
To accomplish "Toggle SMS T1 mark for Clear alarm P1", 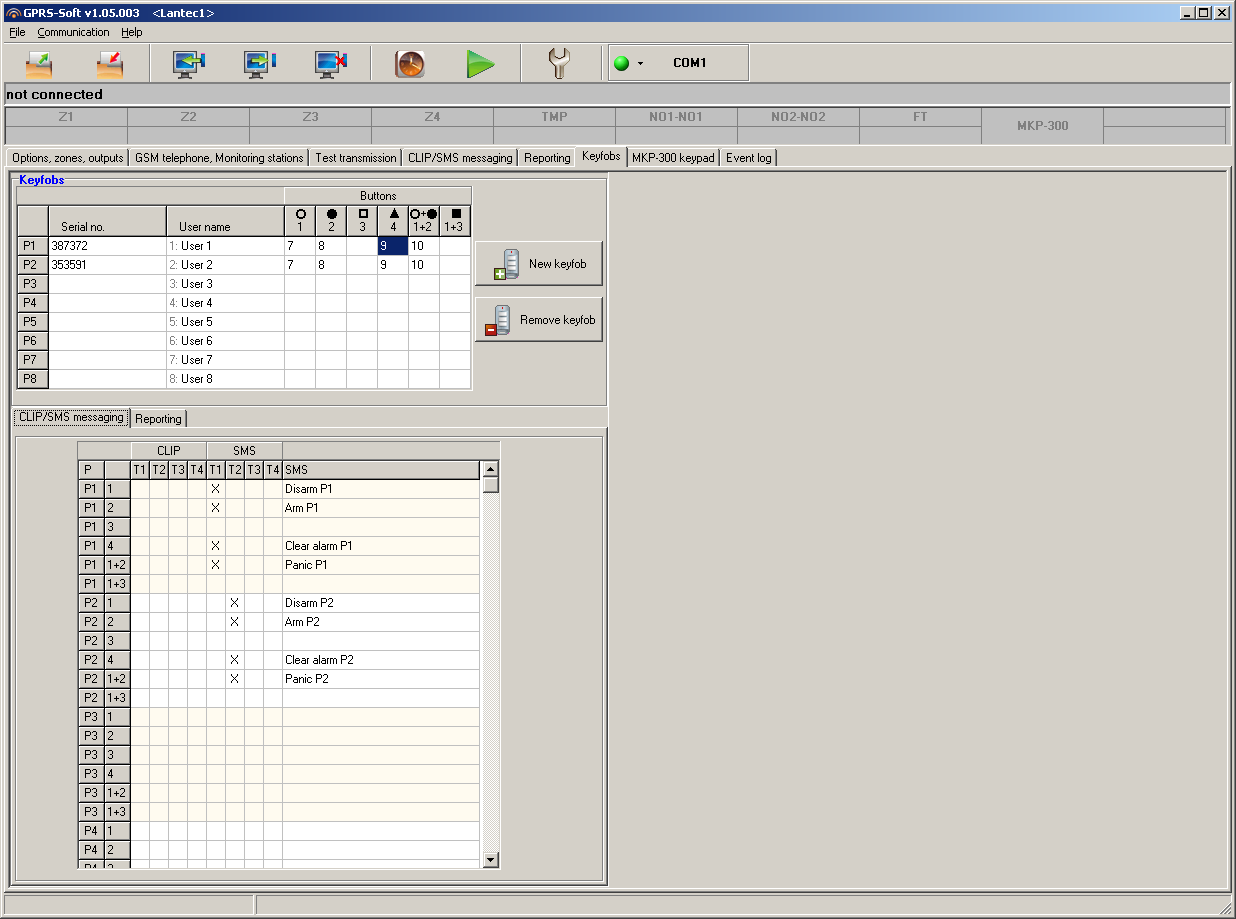I will point(215,546).
